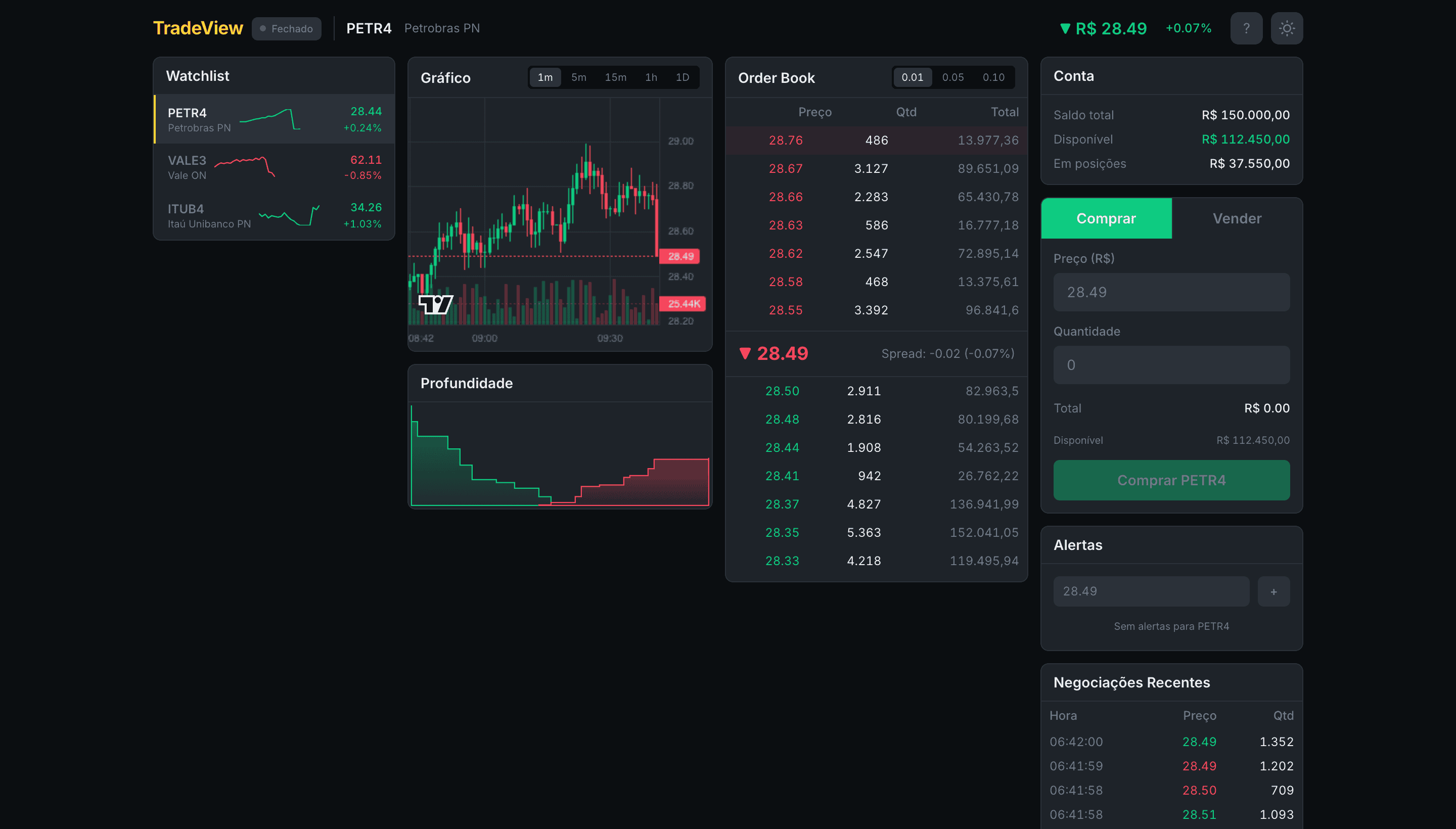Choose the 1h chart timeframe

[651, 77]
